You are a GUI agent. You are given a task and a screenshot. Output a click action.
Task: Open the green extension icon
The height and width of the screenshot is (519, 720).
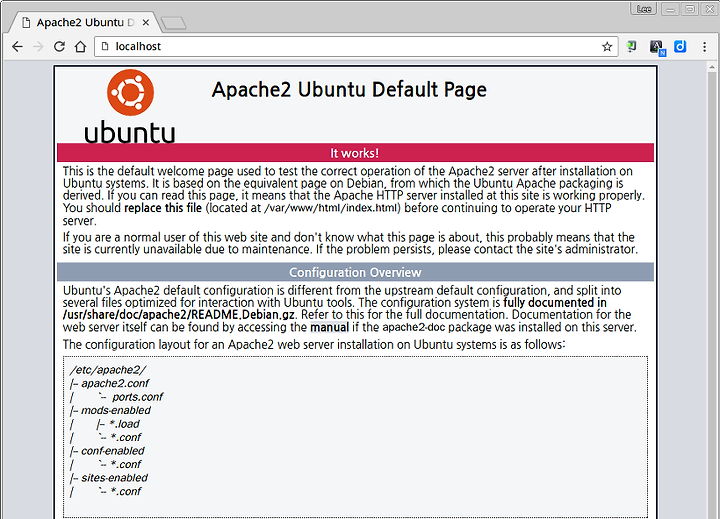(x=632, y=46)
